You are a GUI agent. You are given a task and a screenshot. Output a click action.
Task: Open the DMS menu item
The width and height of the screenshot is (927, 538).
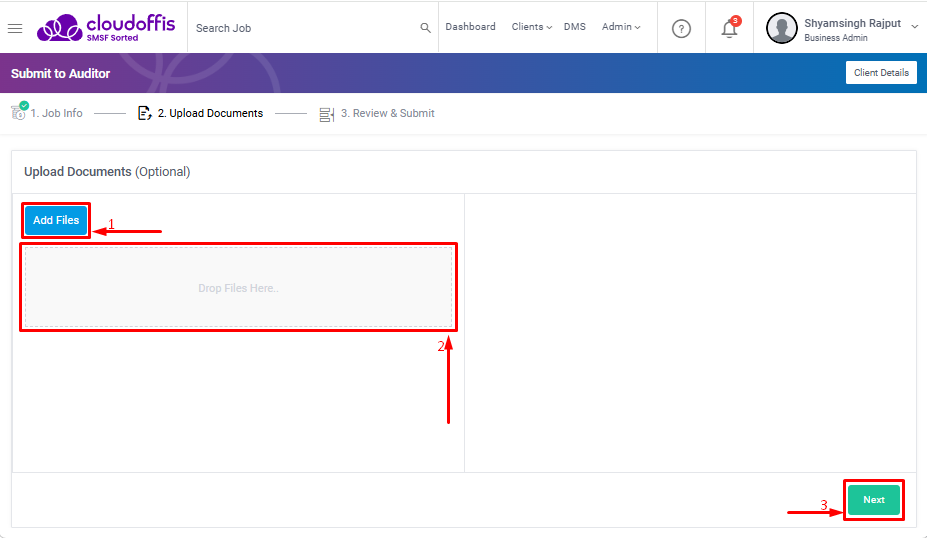575,27
